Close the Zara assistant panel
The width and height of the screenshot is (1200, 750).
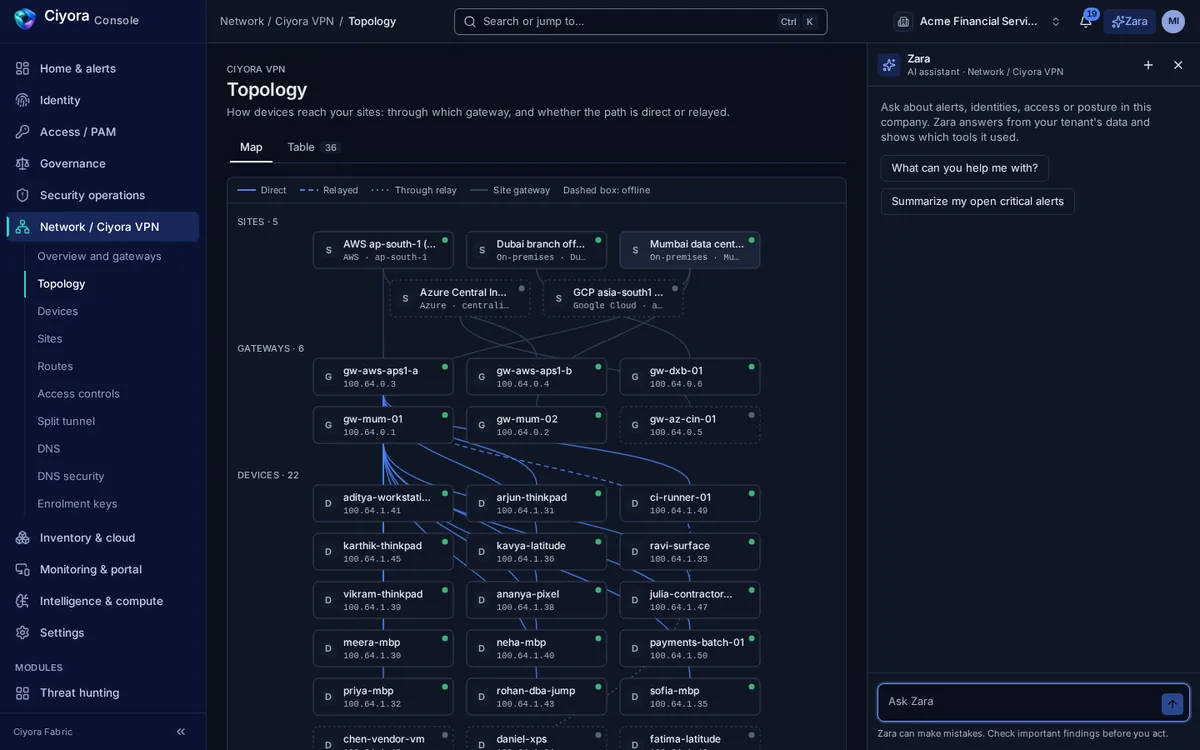[x=1178, y=65]
